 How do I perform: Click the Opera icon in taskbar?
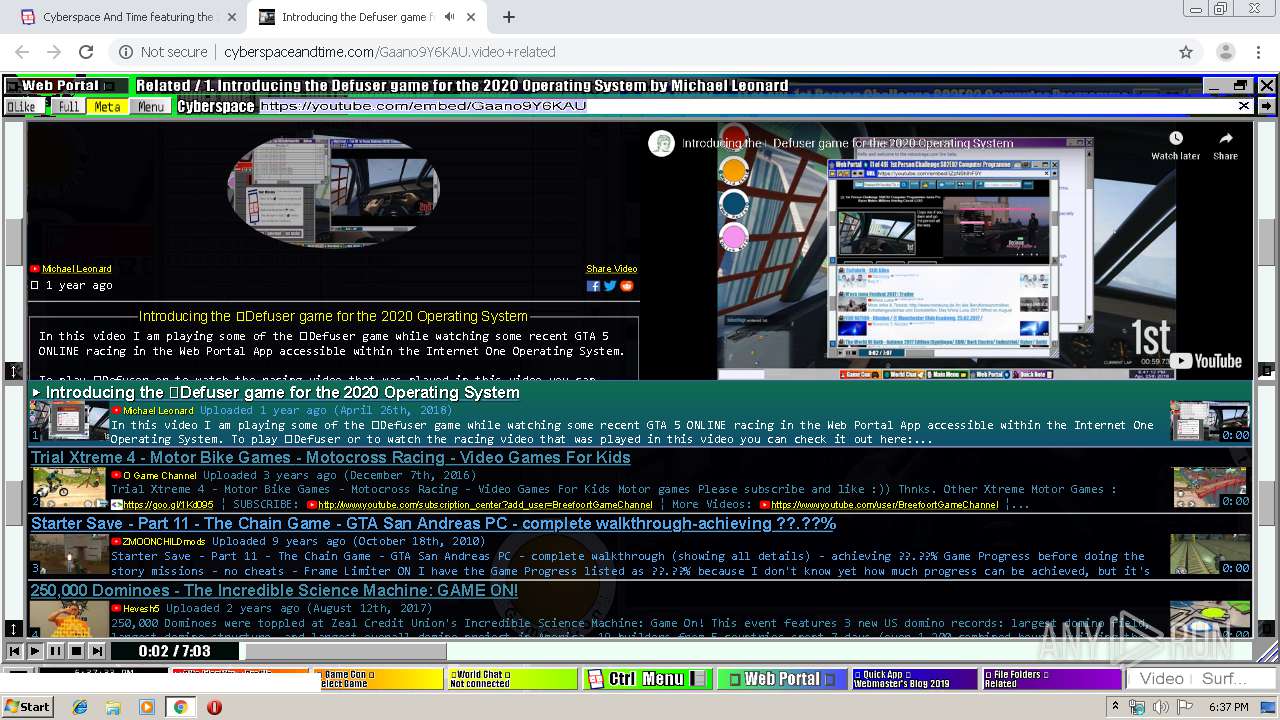tap(214, 707)
